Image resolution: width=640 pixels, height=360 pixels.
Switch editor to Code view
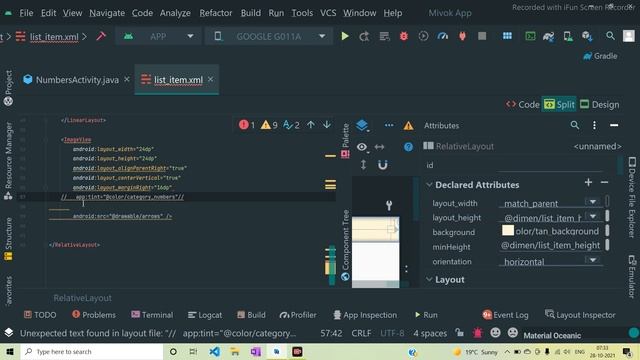point(523,104)
